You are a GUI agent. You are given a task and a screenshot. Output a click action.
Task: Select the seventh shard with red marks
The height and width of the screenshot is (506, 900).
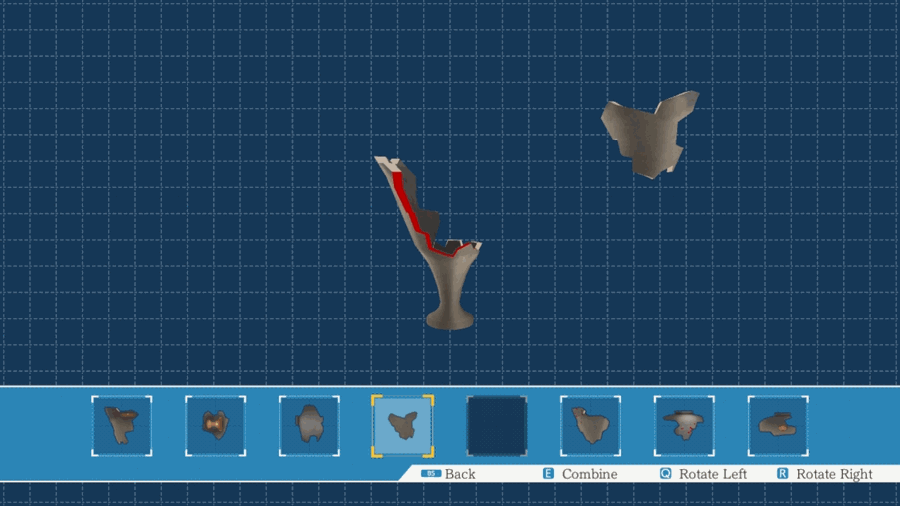[684, 426]
